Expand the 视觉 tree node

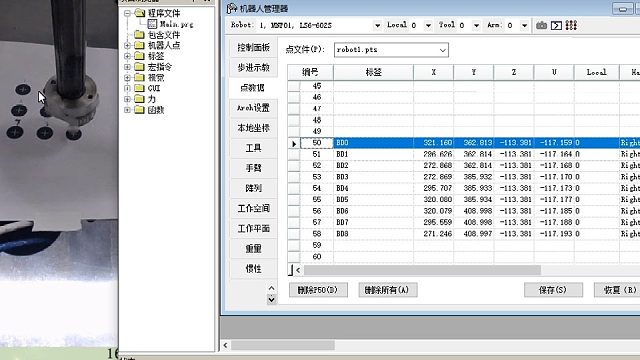click(127, 77)
